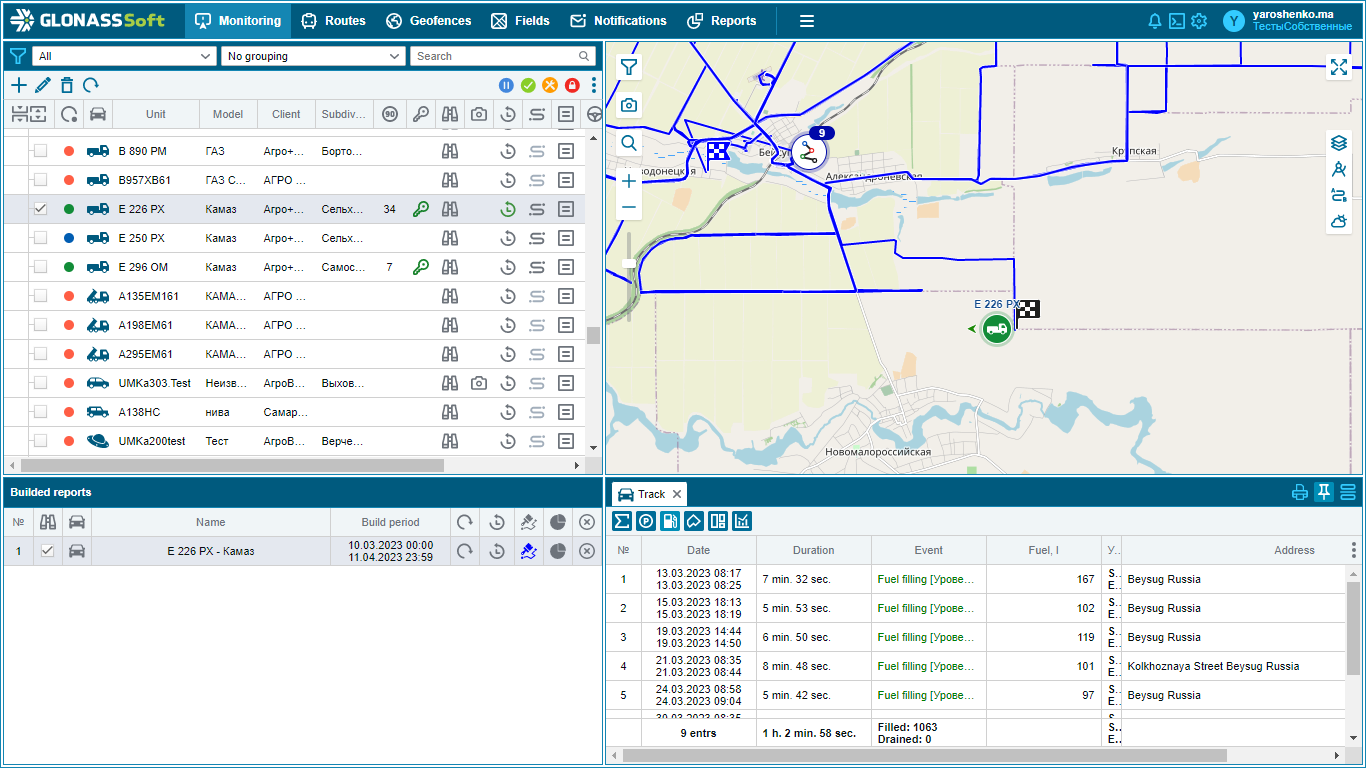The height and width of the screenshot is (768, 1366).
Task: Open the map filter funnel tool
Action: [x=629, y=67]
